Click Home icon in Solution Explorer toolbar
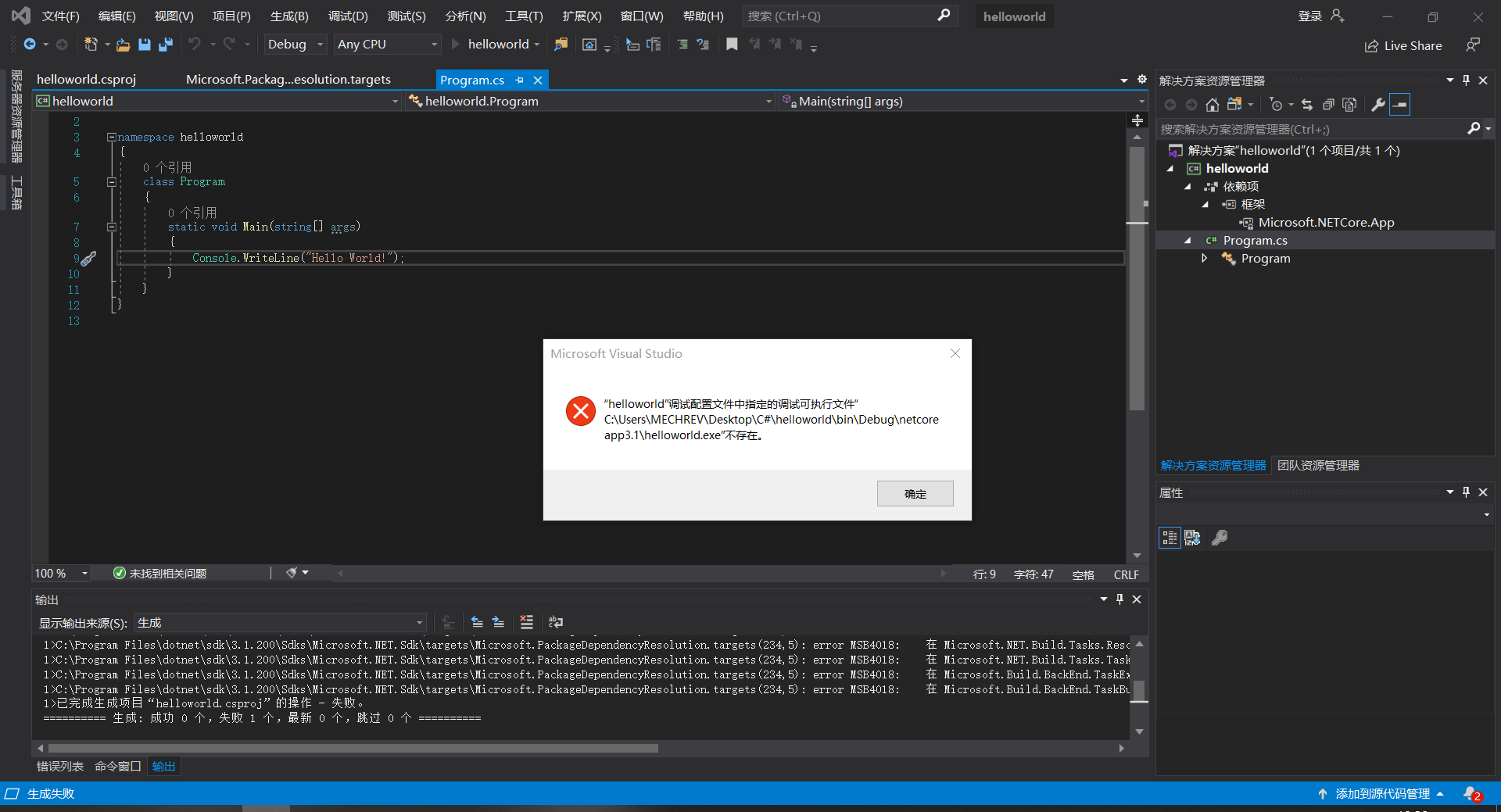 tap(1212, 105)
